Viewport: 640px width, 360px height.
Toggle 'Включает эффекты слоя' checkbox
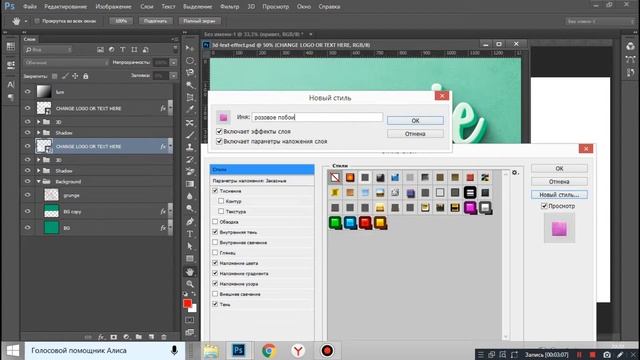pyautogui.click(x=219, y=131)
